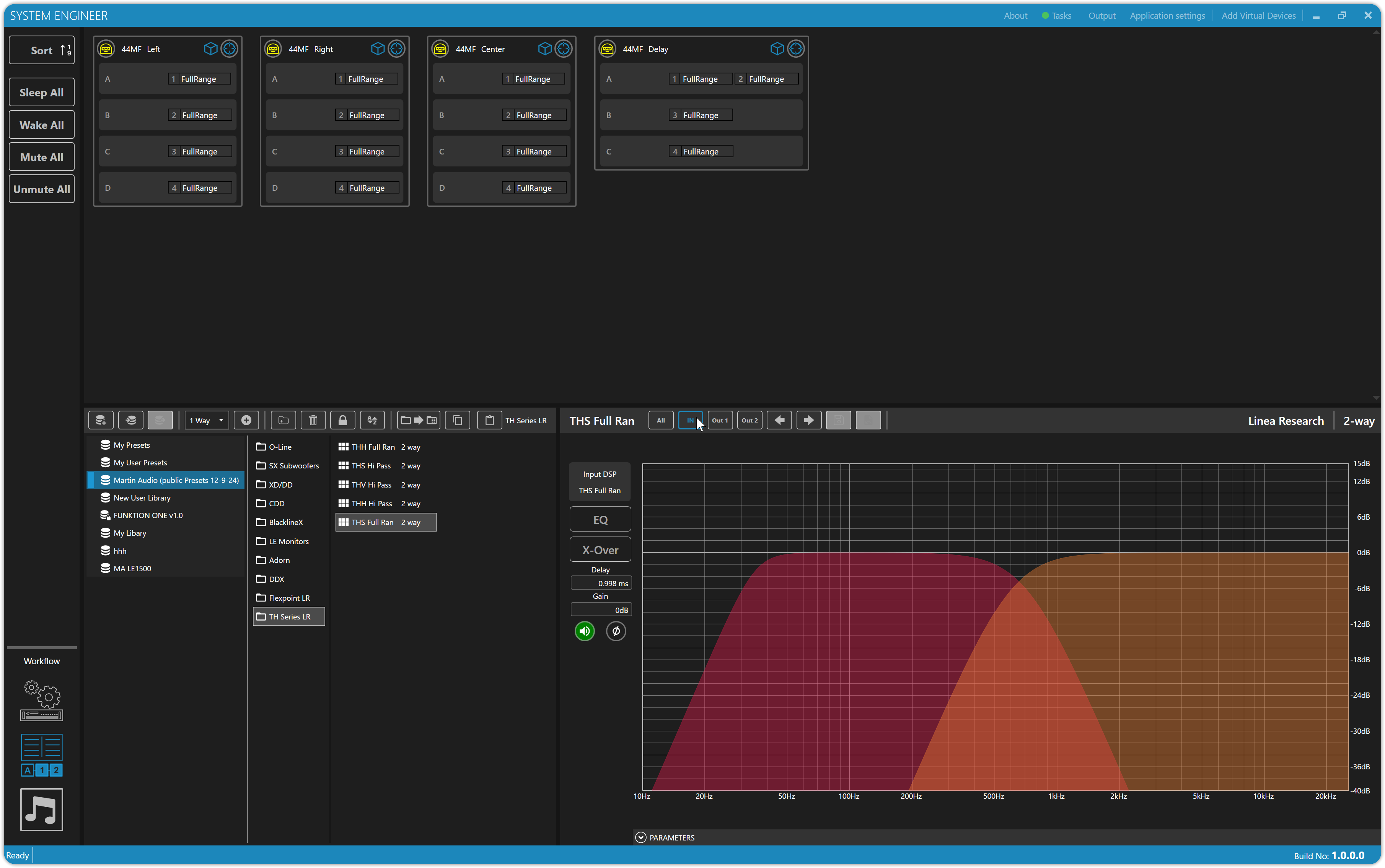Open 3D cube icon on 44MF Left
The width and height of the screenshot is (1385, 868).
211,49
